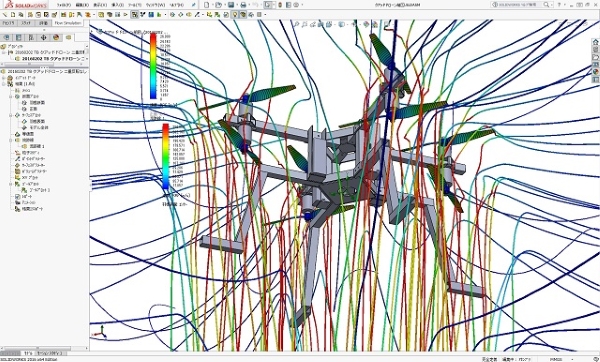Click the Home icon in the right task pane
This screenshot has height=362, width=600.
coord(595,42)
